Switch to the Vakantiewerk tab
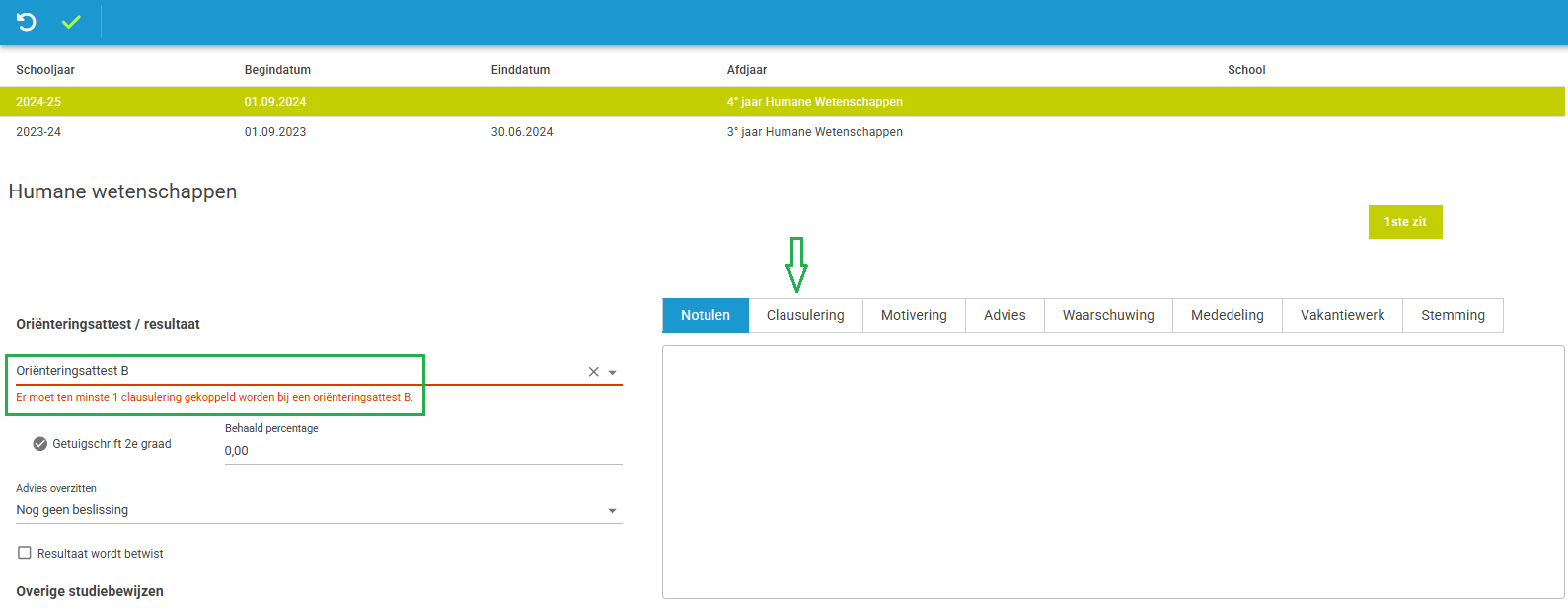Screen dimensions: 1568x611 point(1342,315)
